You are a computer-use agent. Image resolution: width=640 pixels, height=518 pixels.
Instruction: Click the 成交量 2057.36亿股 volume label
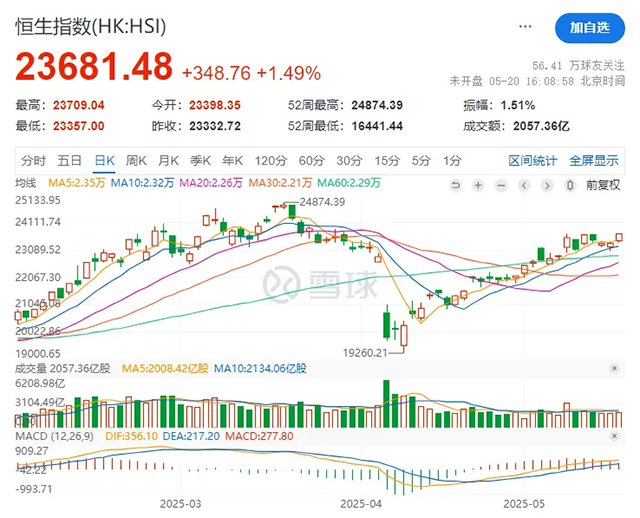pyautogui.click(x=63, y=369)
